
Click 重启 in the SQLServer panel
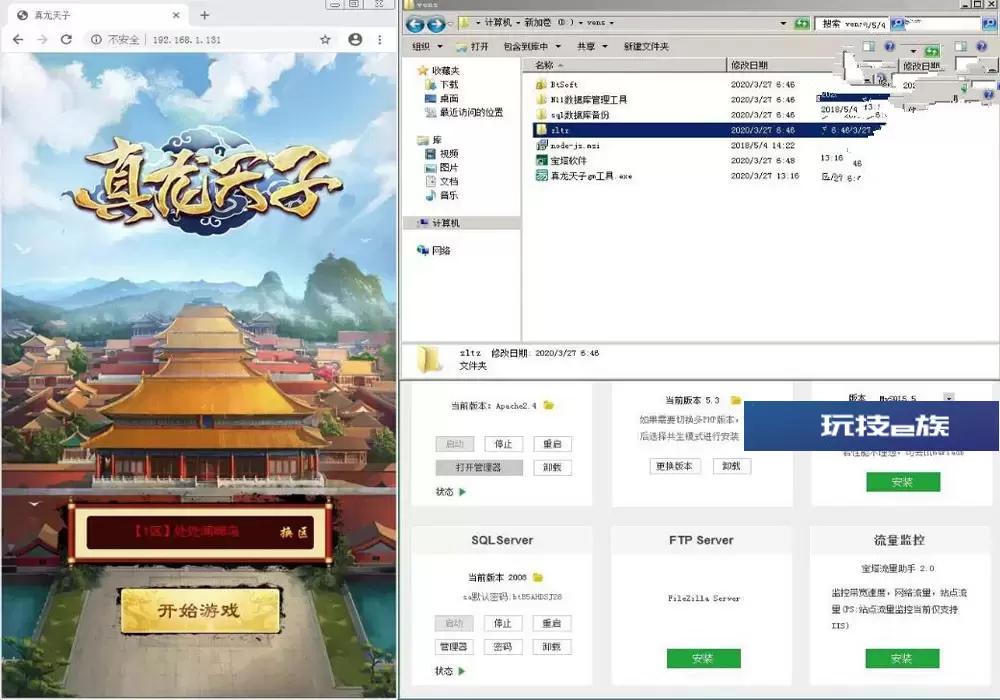point(552,623)
